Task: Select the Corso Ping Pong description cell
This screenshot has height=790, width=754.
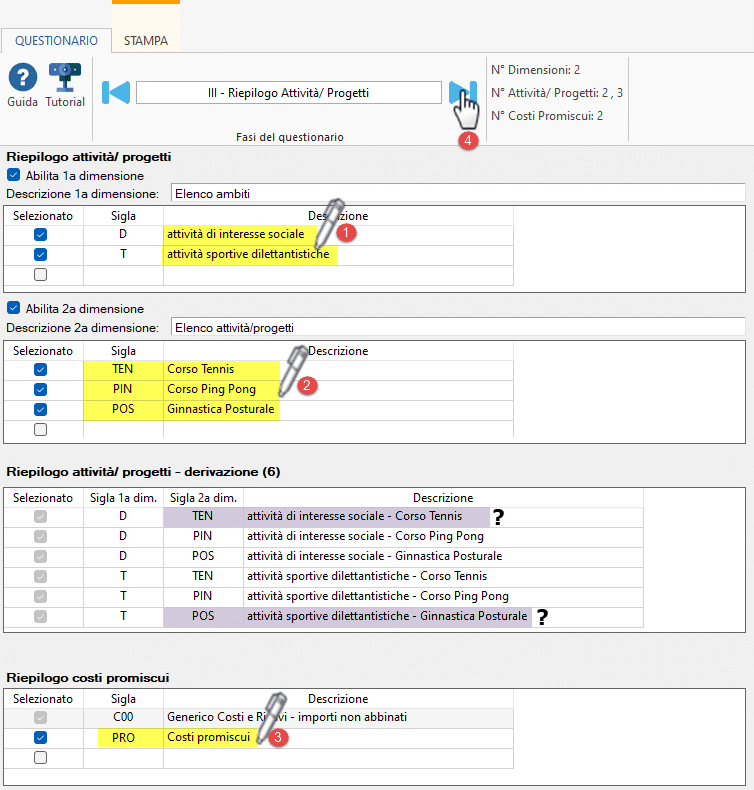Action: point(338,389)
